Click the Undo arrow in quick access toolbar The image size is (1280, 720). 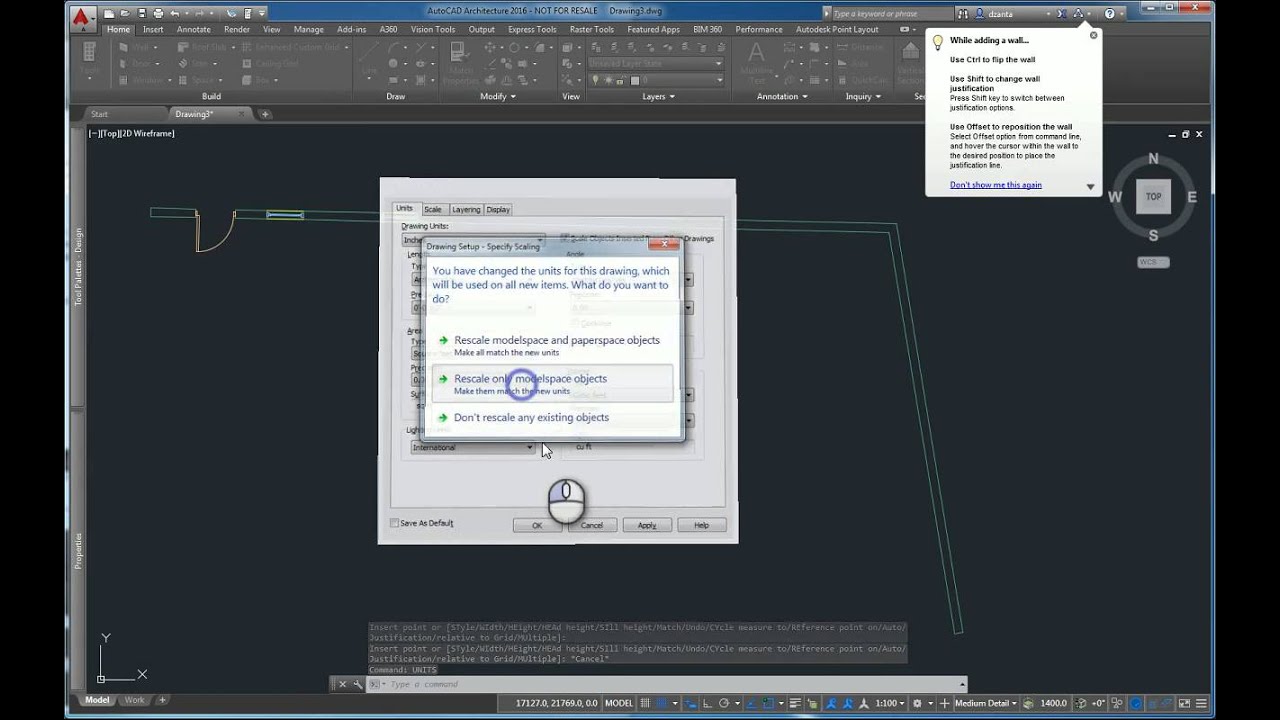[x=175, y=13]
